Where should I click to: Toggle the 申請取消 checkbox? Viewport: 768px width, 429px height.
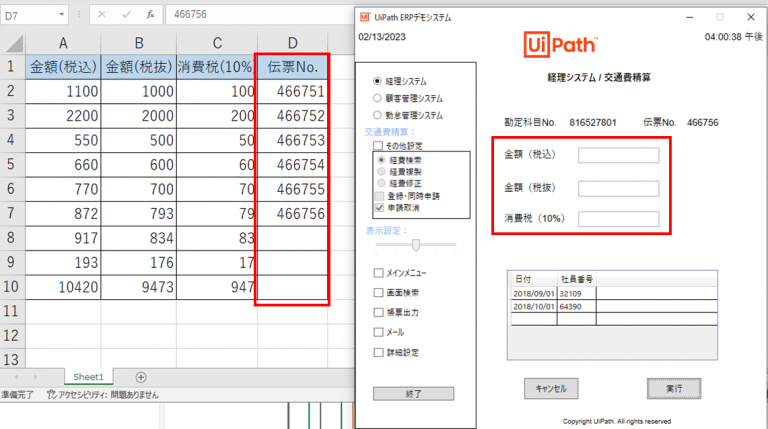(380, 208)
